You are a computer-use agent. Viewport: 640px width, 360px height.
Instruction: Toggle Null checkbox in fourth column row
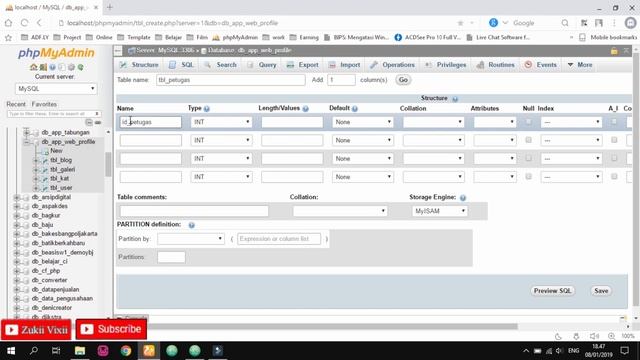tap(529, 176)
